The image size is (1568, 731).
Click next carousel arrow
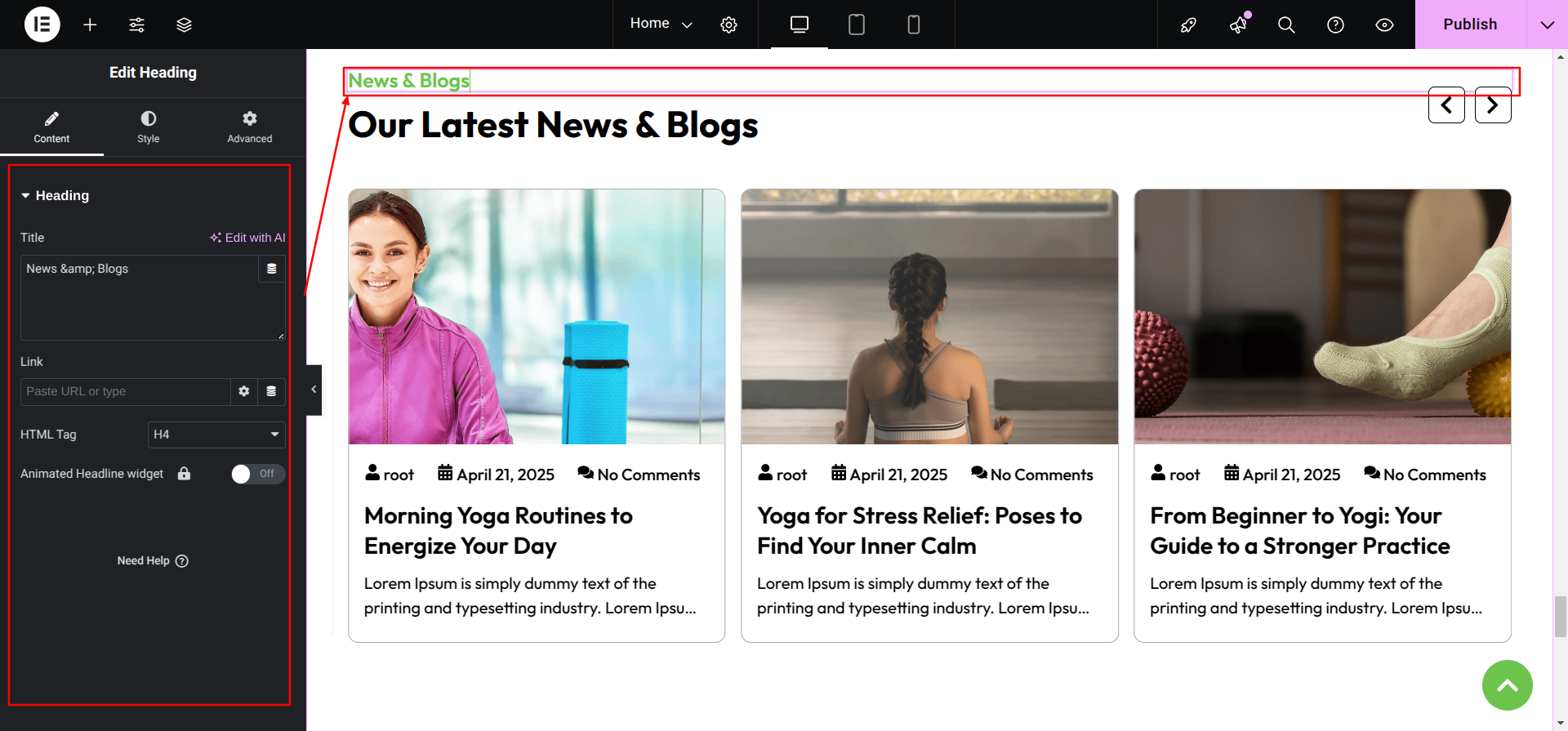click(1493, 105)
